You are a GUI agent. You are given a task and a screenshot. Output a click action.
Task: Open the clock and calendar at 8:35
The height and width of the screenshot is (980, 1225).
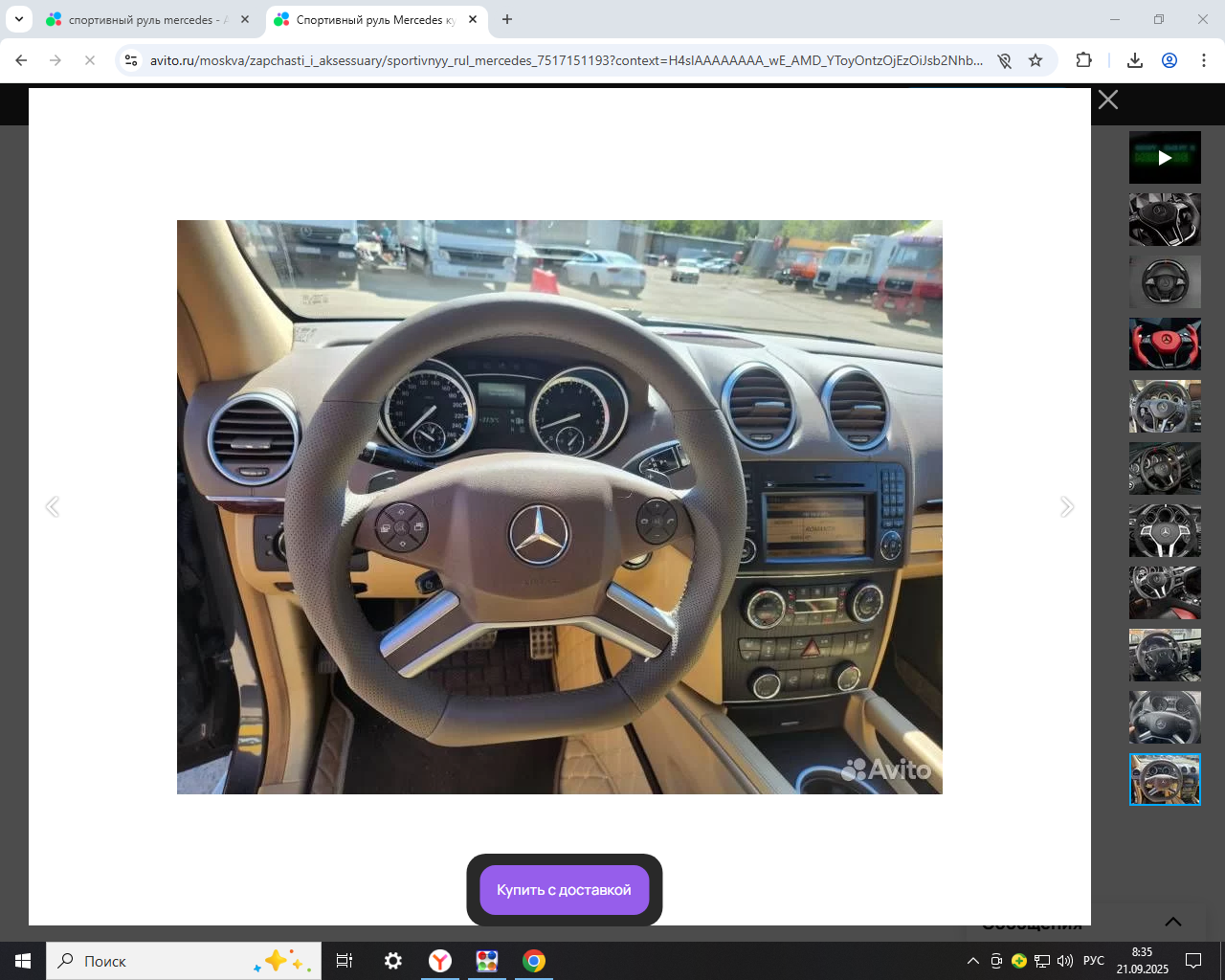[x=1143, y=961]
